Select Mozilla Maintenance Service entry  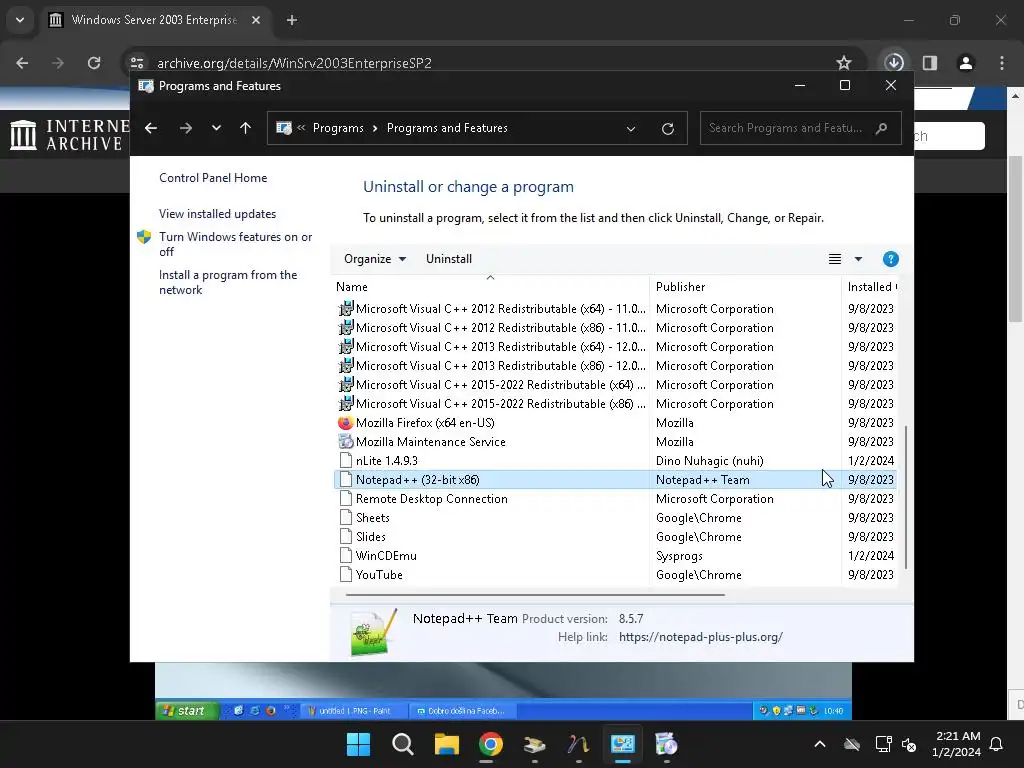pos(615,441)
